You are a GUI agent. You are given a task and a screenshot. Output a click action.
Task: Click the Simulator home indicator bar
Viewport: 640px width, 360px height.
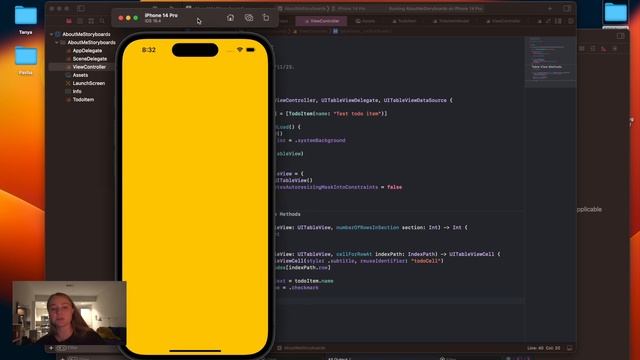click(195, 350)
